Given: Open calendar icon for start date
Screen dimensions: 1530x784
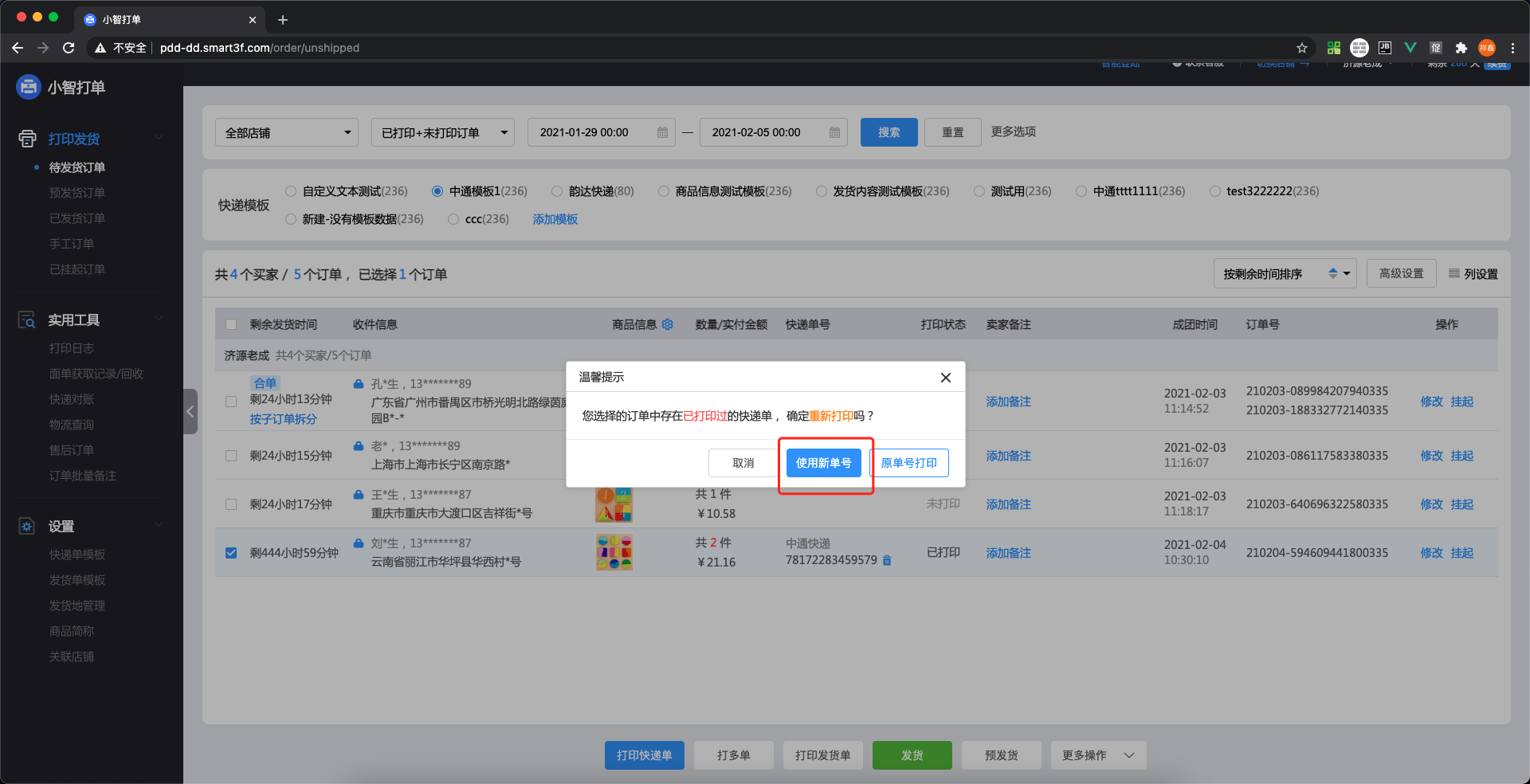Looking at the screenshot, I should coord(662,132).
